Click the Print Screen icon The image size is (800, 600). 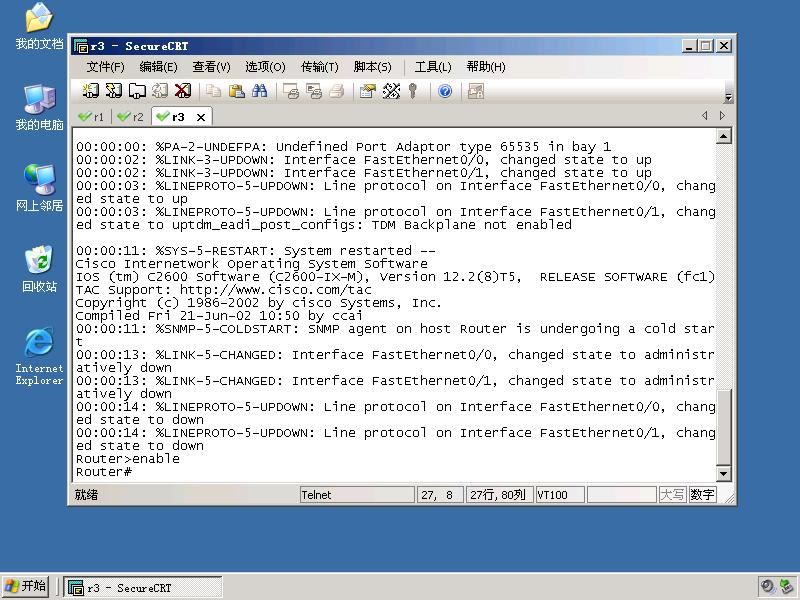pyautogui.click(x=291, y=91)
